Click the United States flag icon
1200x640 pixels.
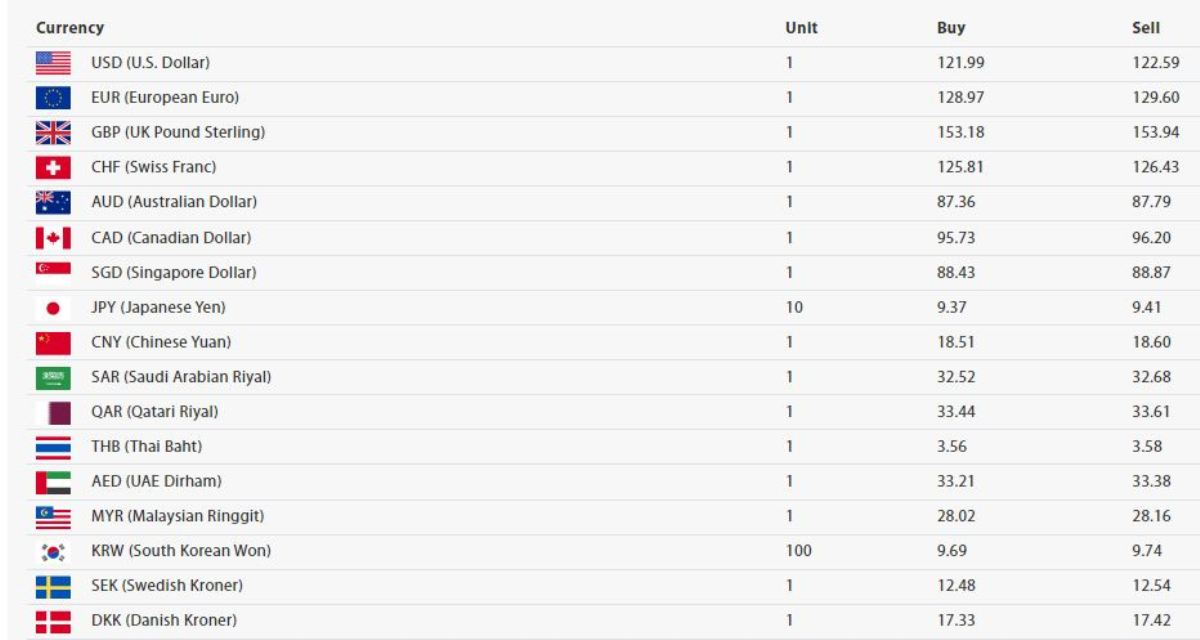[53, 63]
